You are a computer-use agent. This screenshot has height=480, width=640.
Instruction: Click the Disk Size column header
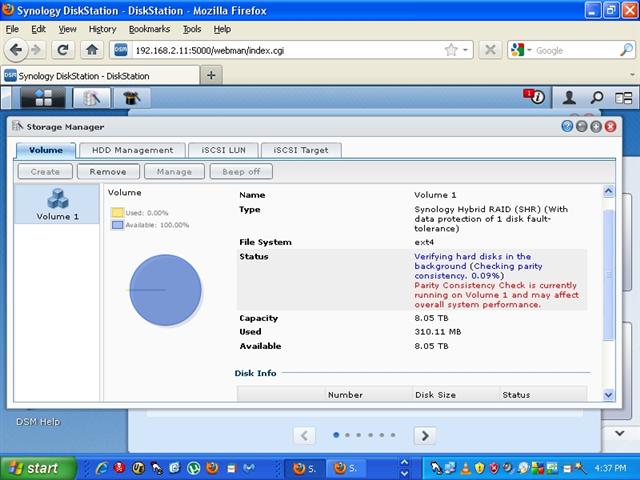point(456,395)
